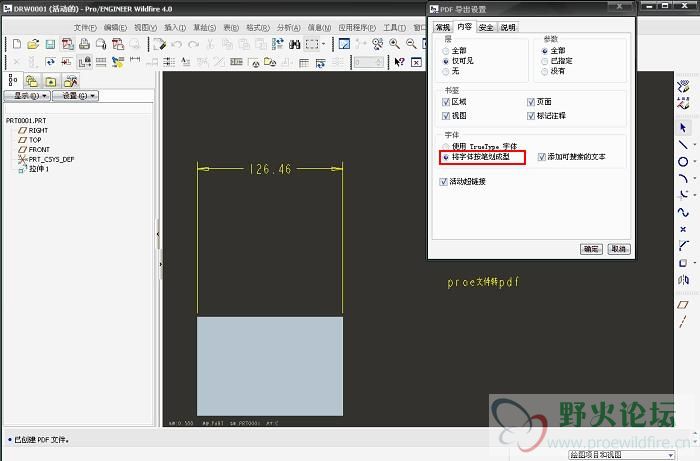The image size is (700, 461).
Task: Open the 文件(F) menu
Action: 85,28
